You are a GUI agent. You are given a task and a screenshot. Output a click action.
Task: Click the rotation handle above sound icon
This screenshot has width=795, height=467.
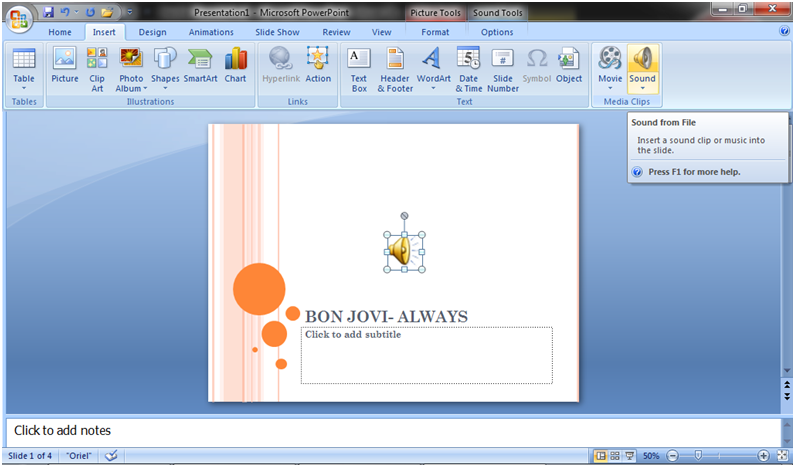pos(404,216)
